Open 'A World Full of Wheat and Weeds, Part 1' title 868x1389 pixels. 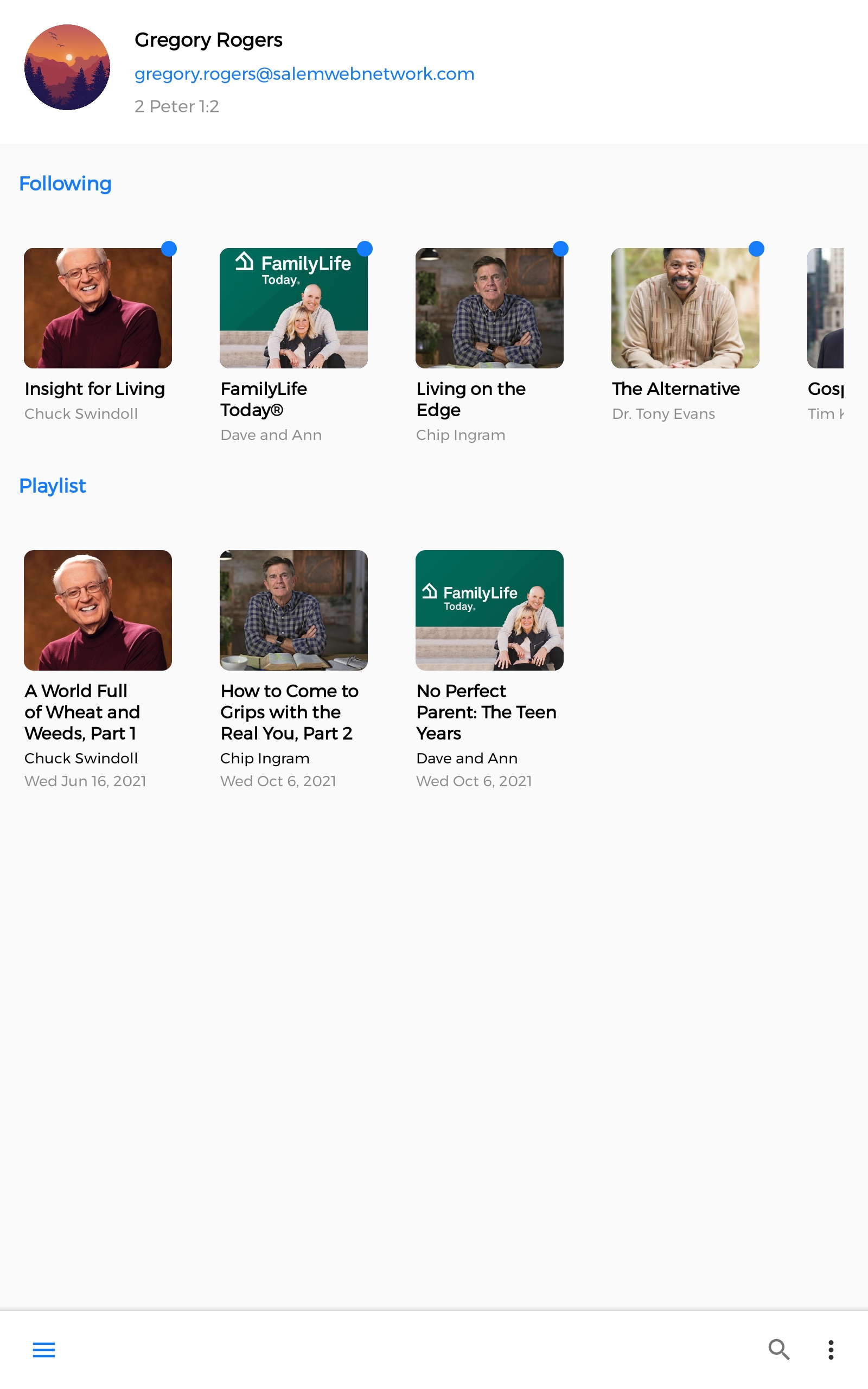point(82,712)
